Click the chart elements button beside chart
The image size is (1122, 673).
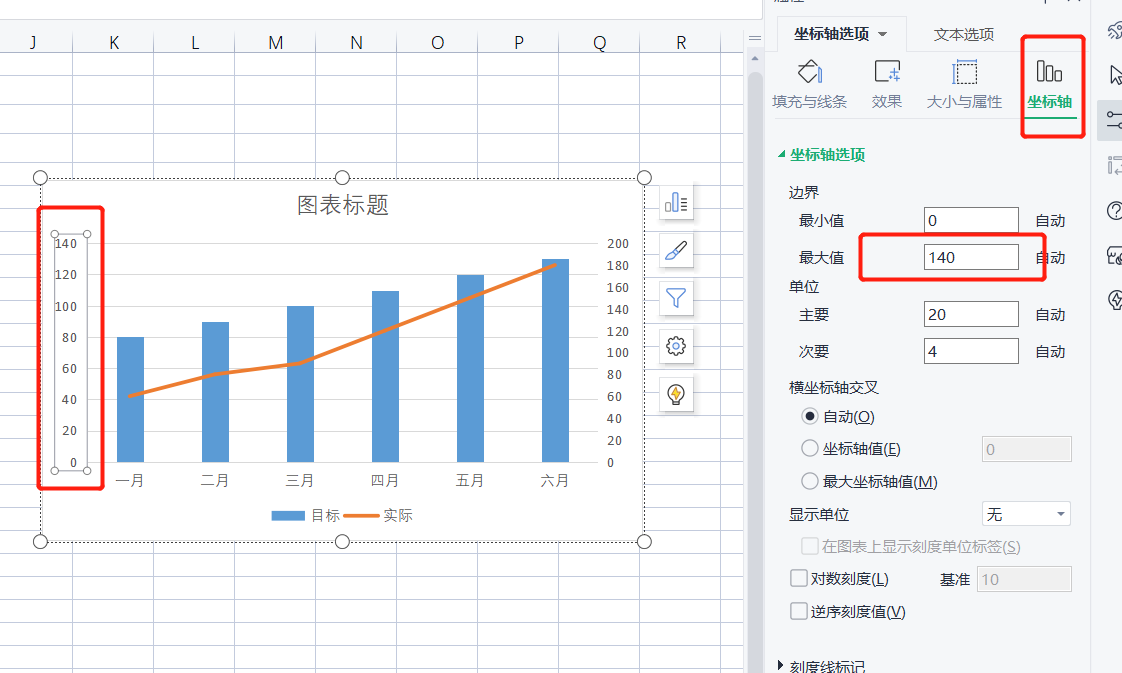[x=676, y=203]
